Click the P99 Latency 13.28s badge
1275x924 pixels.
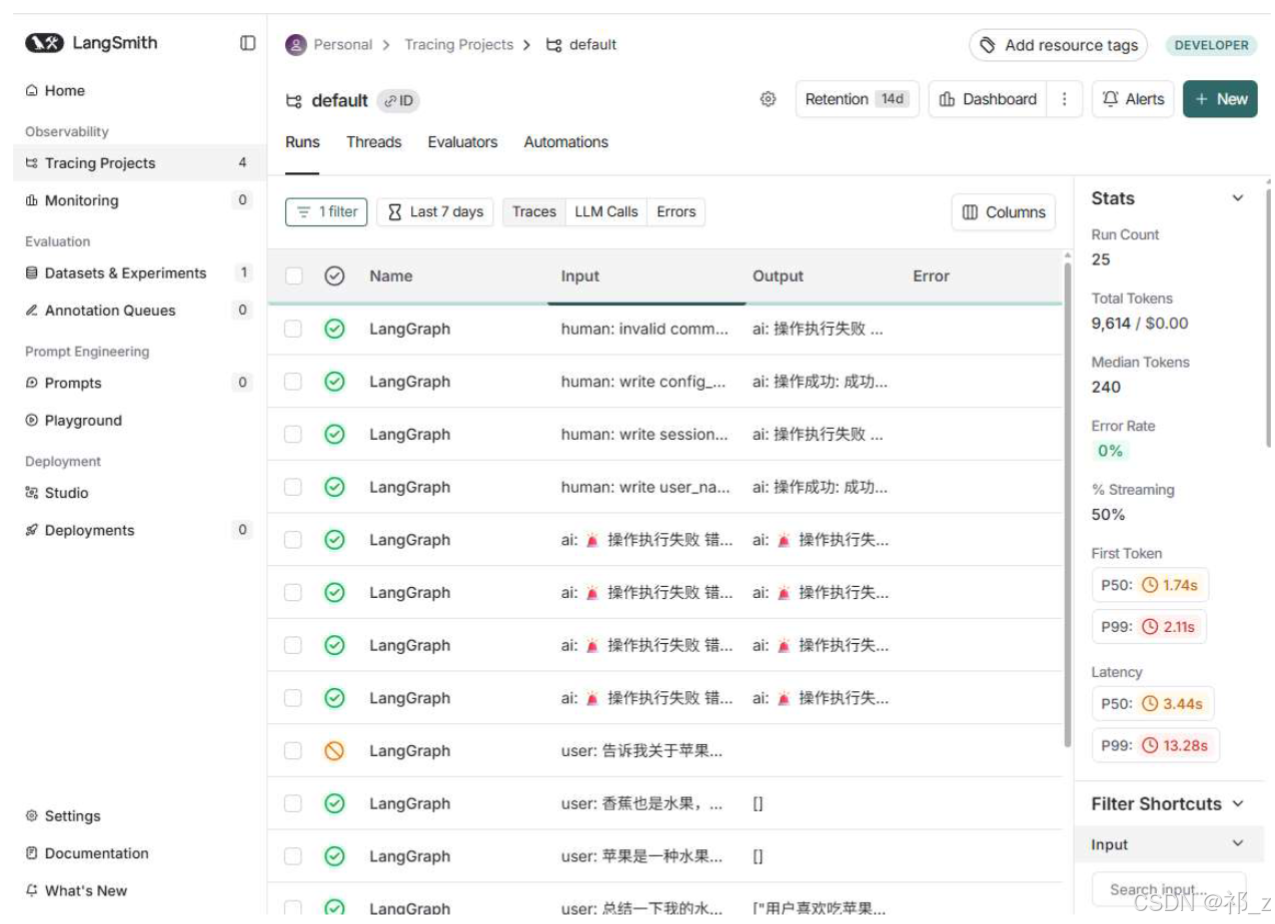tap(1155, 745)
